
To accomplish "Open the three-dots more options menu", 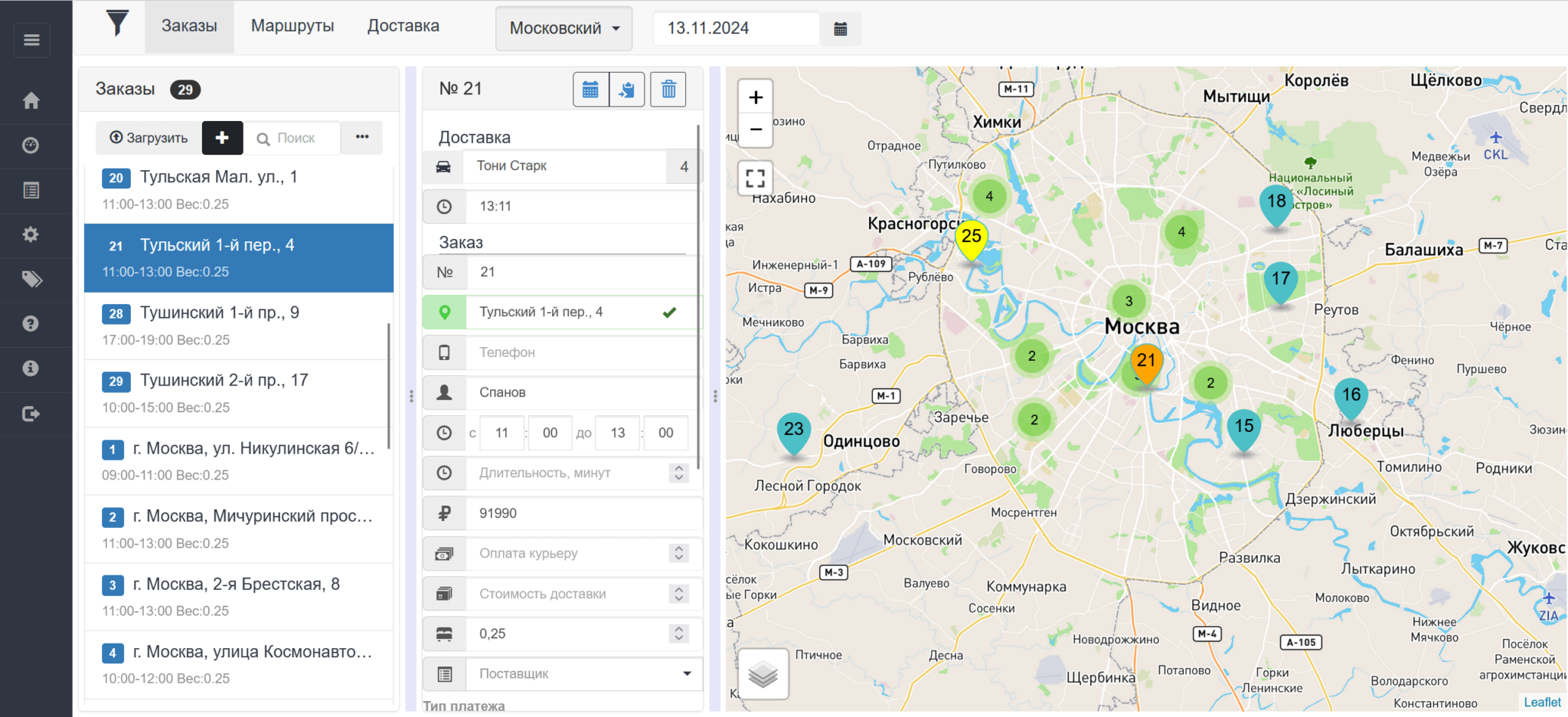I will pyautogui.click(x=362, y=137).
